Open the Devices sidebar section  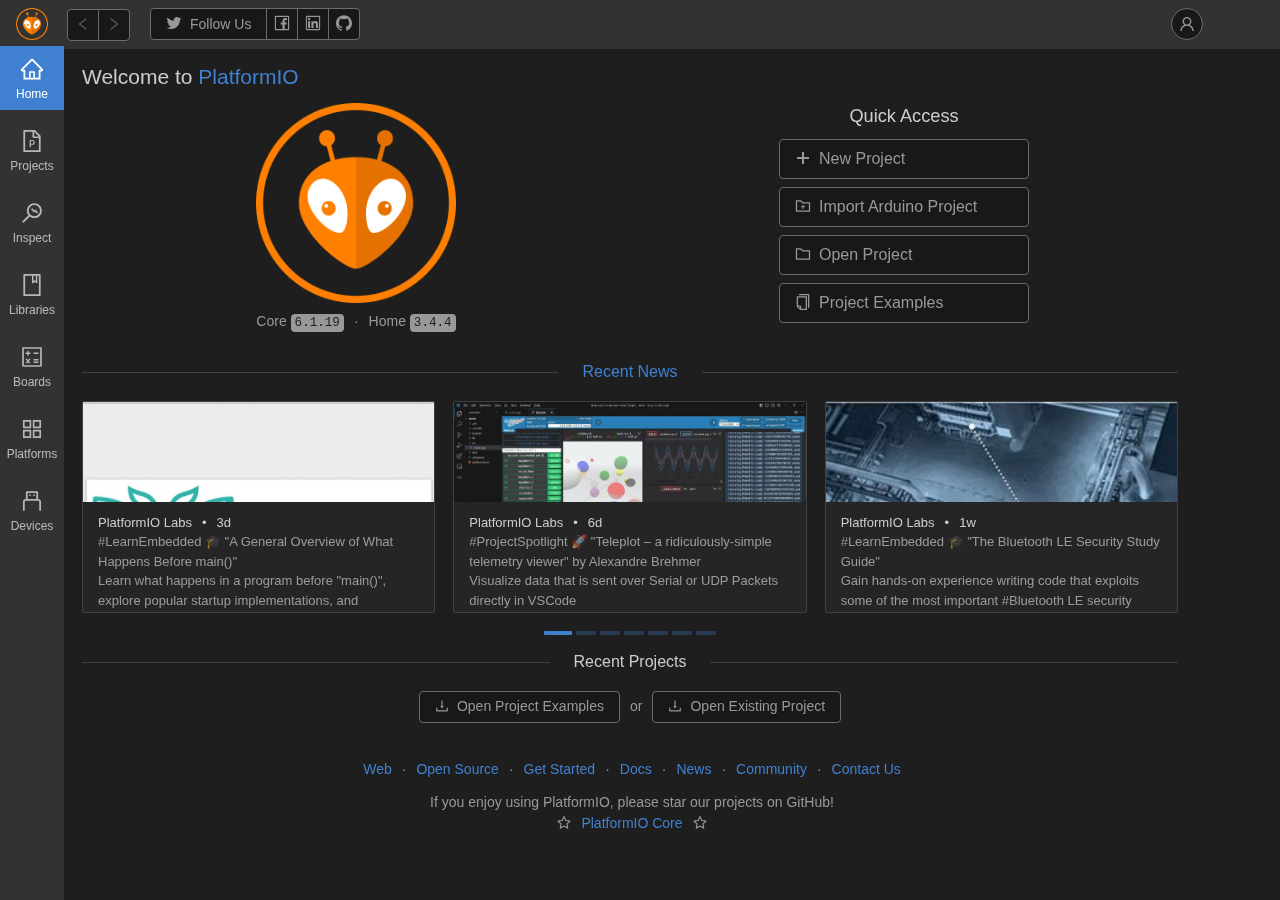tap(32, 510)
